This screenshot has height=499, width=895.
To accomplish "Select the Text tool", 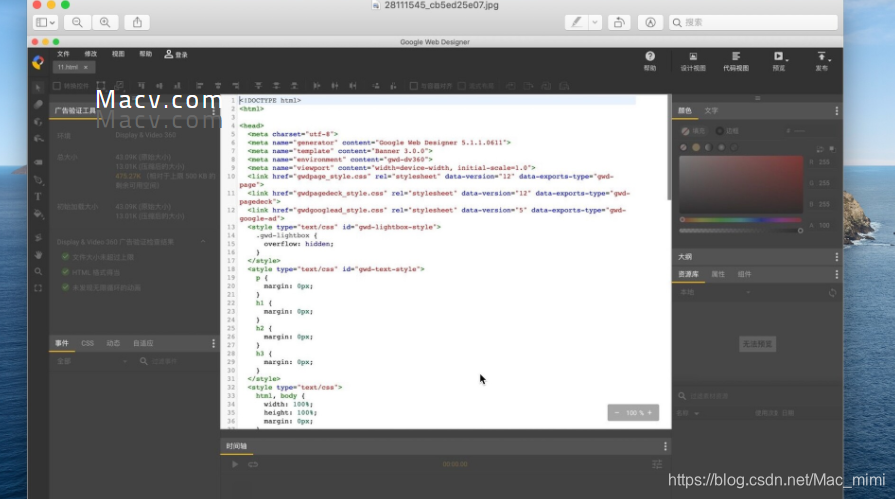I will [x=38, y=196].
